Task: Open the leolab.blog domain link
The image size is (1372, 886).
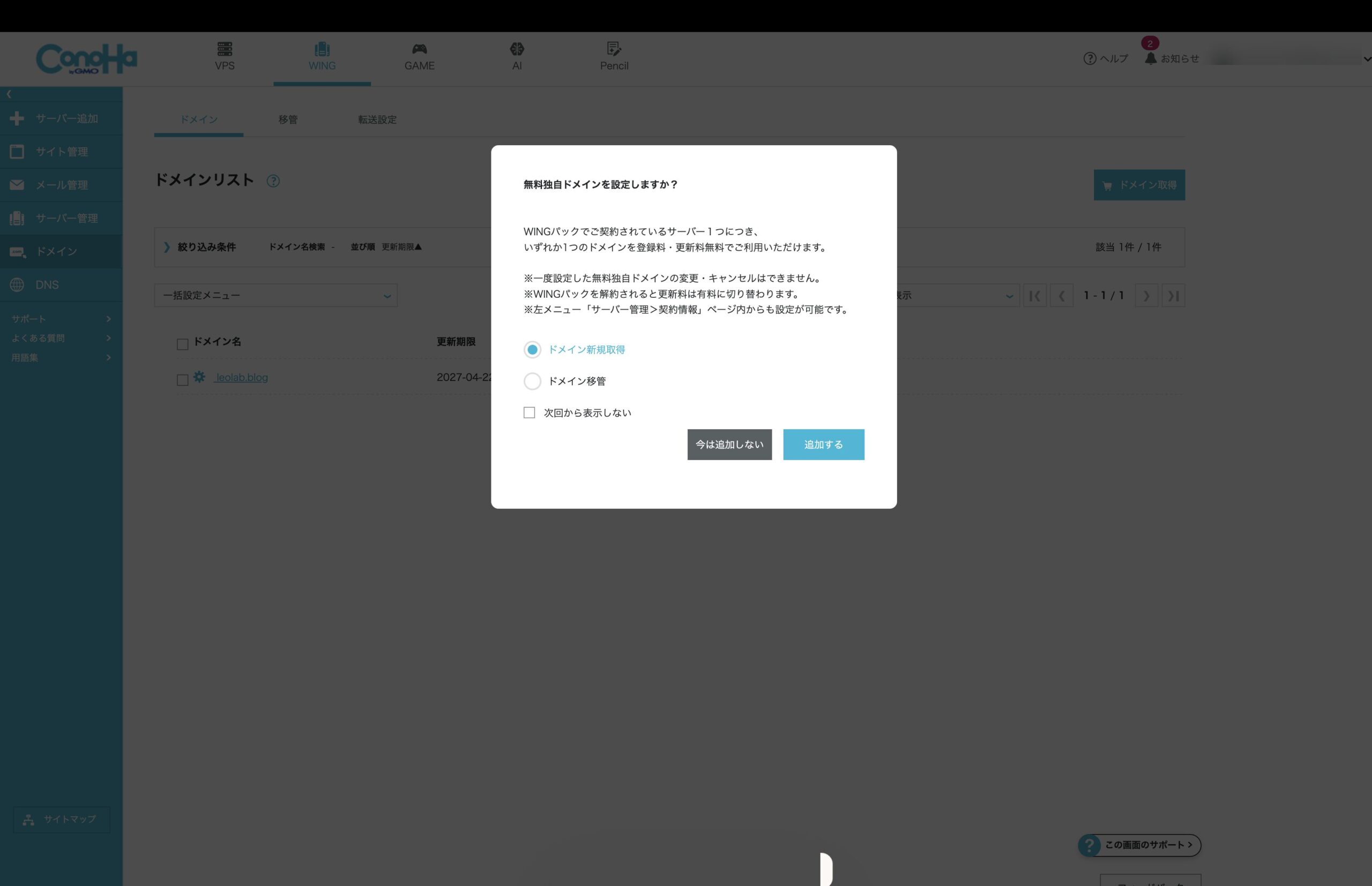Action: 242,378
